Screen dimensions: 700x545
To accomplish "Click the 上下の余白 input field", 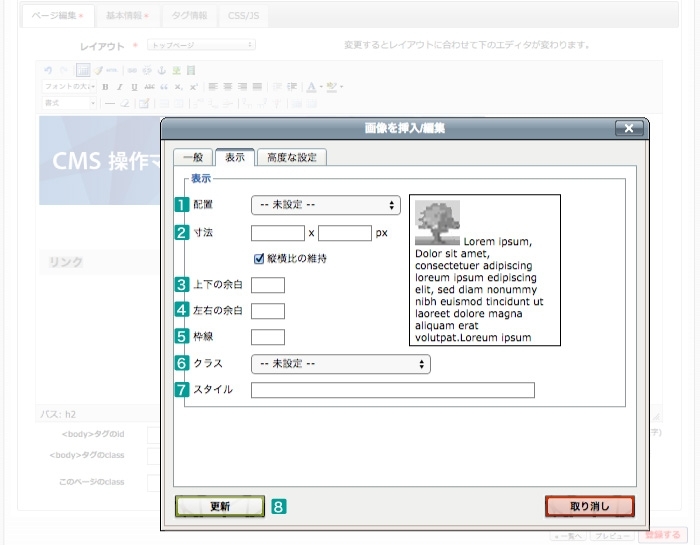I will (x=268, y=285).
